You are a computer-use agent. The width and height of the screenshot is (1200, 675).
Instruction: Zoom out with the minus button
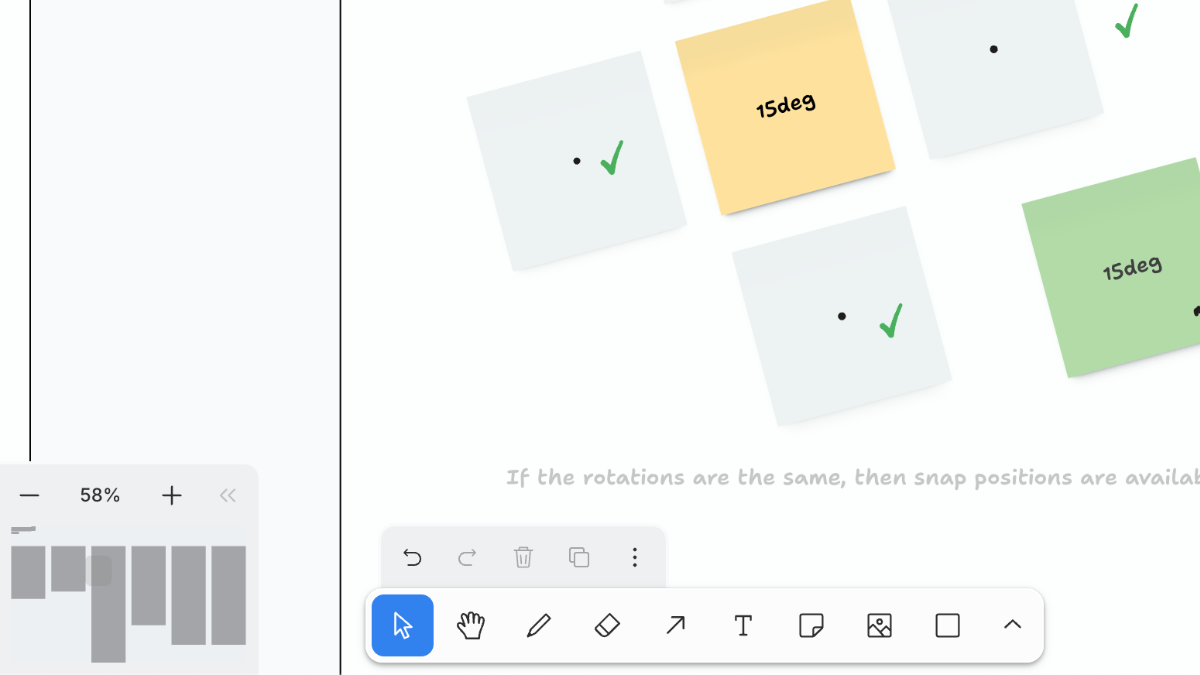(x=30, y=495)
